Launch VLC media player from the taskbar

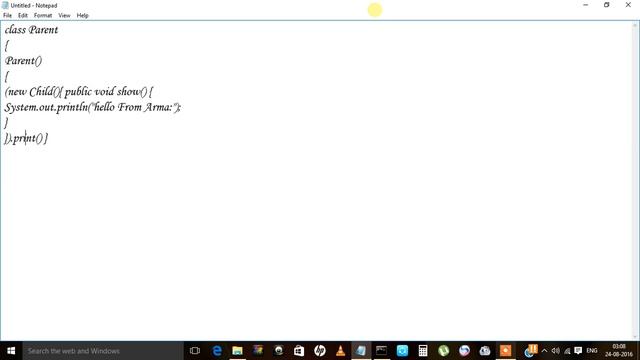pos(340,351)
